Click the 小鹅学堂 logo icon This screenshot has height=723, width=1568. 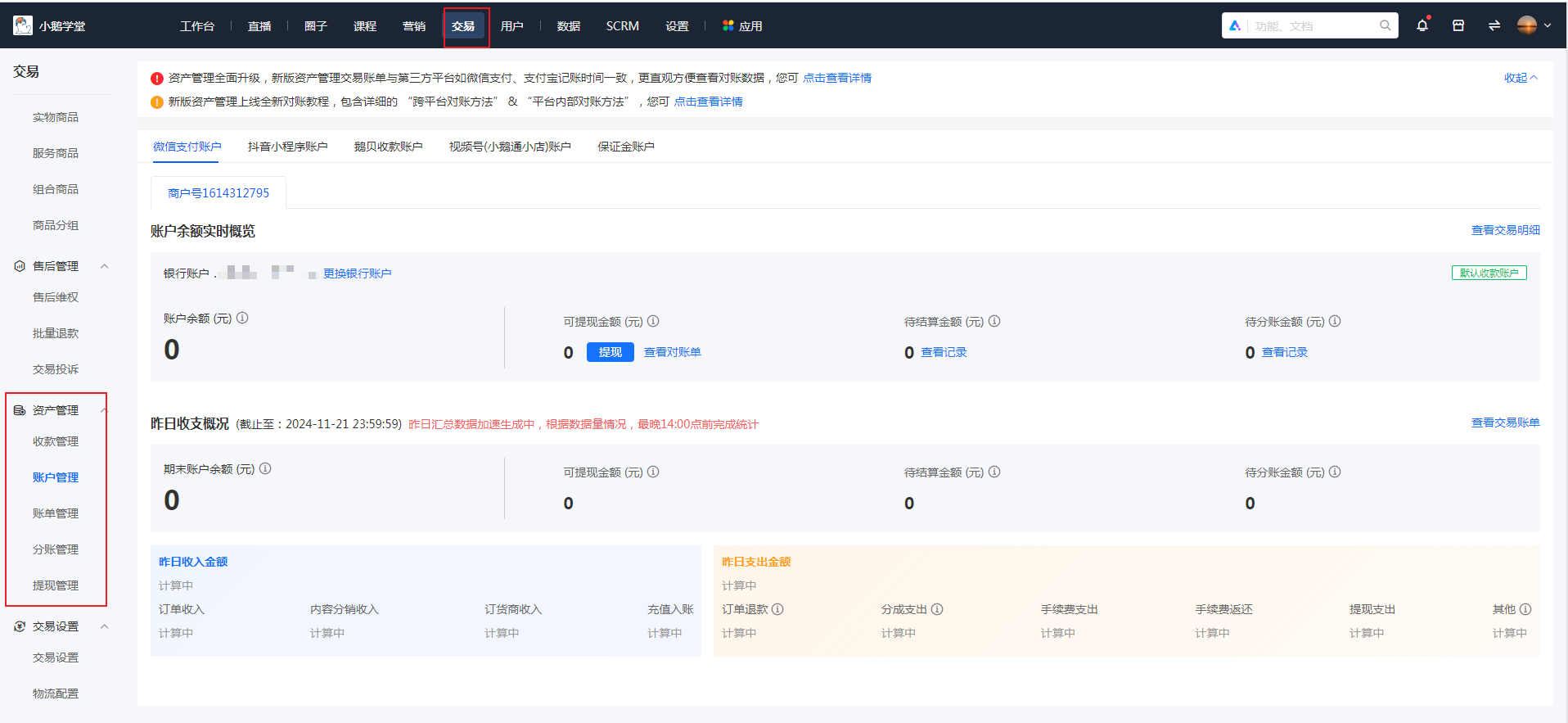pyautogui.click(x=23, y=25)
